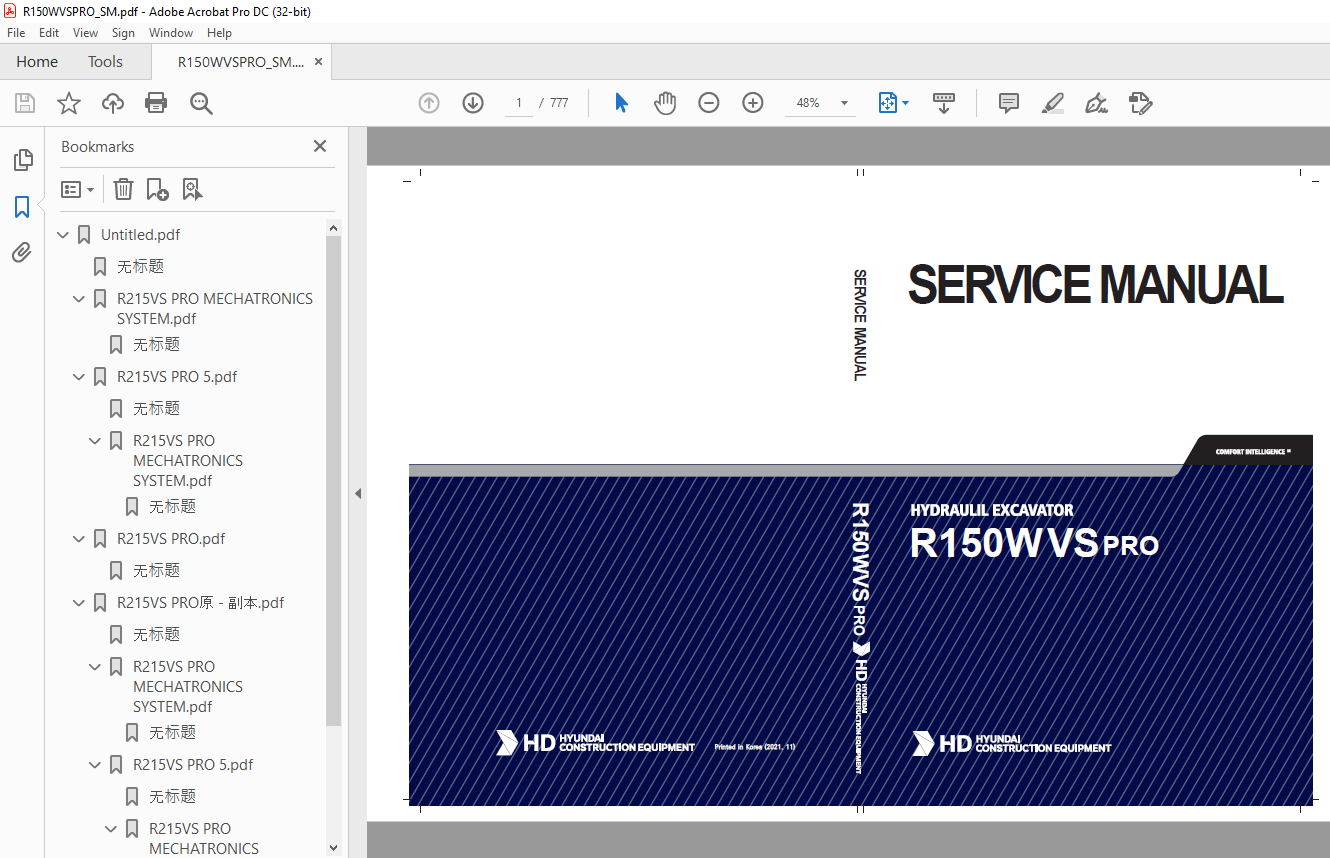The height and width of the screenshot is (858, 1330).
Task: Open the bookmarks options menu dropdown
Action: coord(77,189)
